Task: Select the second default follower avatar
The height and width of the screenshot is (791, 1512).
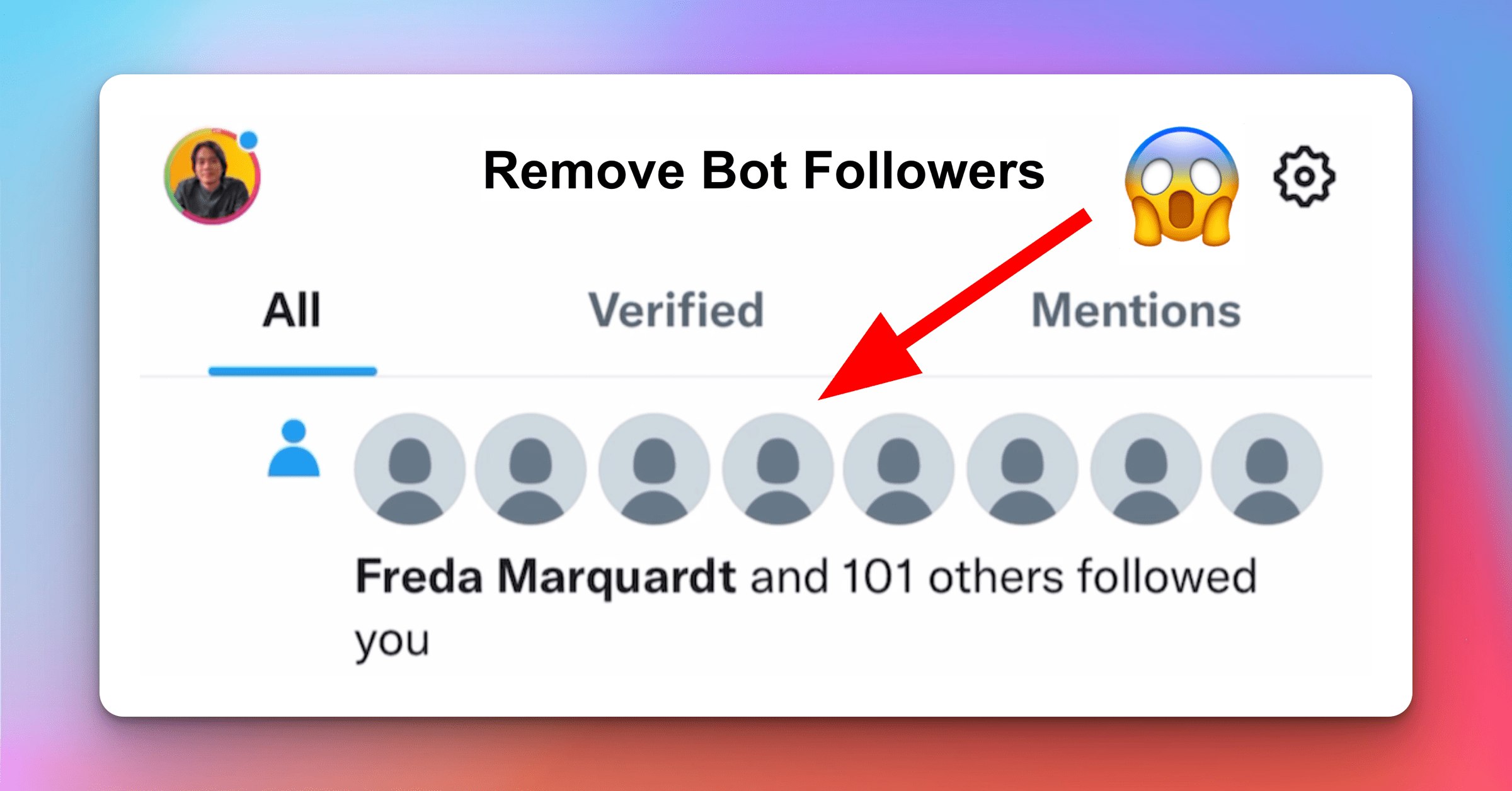Action: pyautogui.click(x=530, y=469)
